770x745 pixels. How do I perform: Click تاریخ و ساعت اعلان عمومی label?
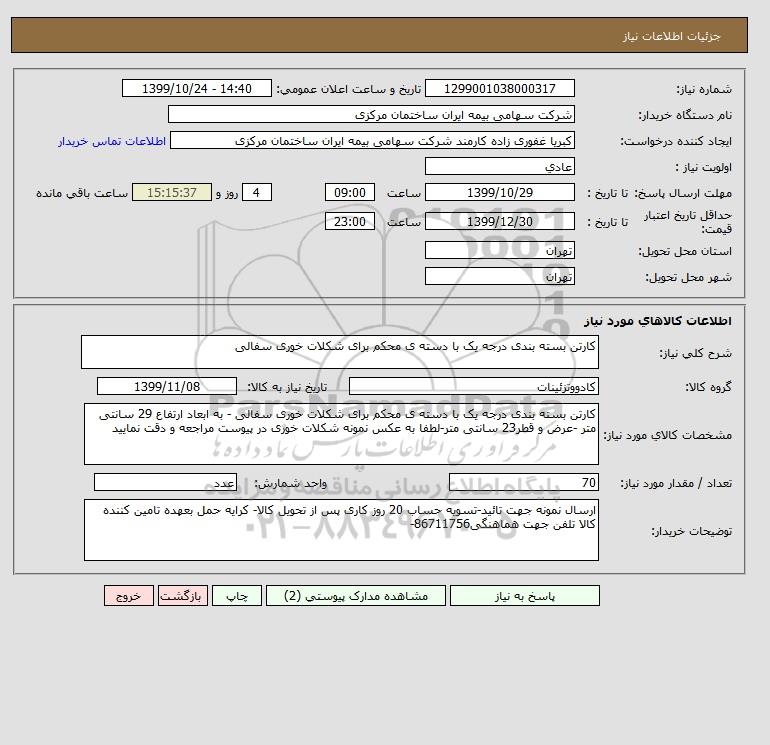coord(349,89)
